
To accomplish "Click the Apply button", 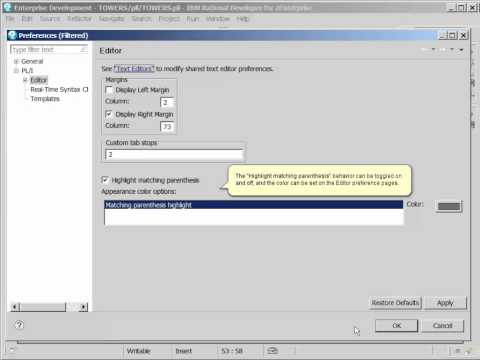I will tap(445, 303).
